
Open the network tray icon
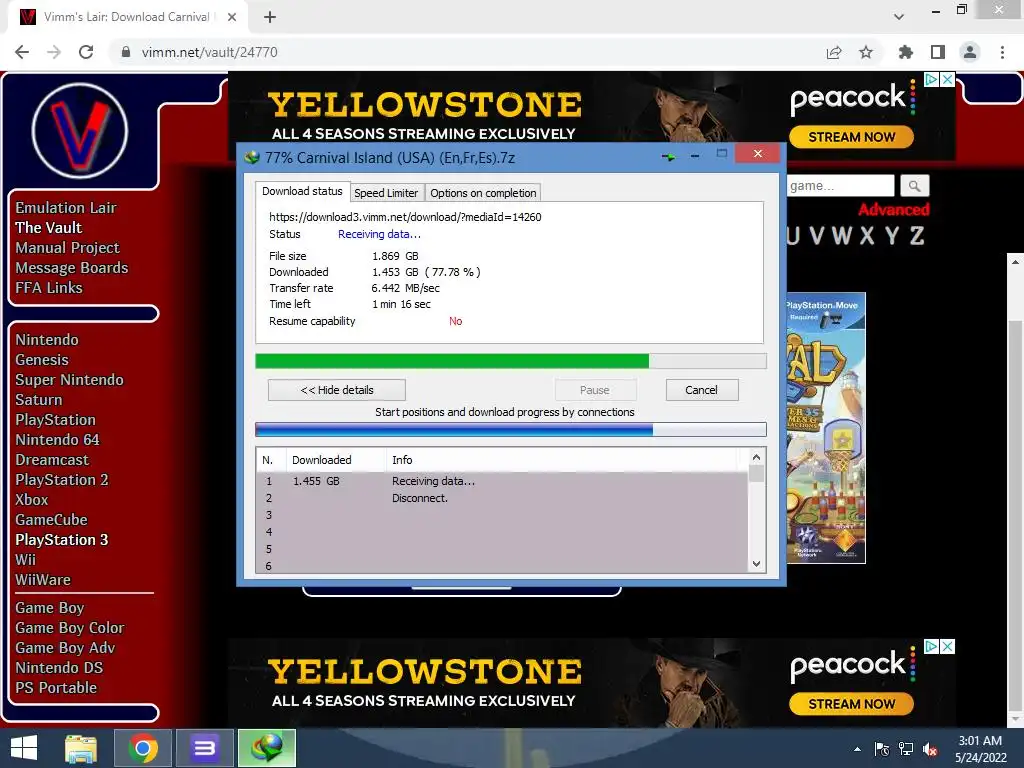tap(906, 749)
